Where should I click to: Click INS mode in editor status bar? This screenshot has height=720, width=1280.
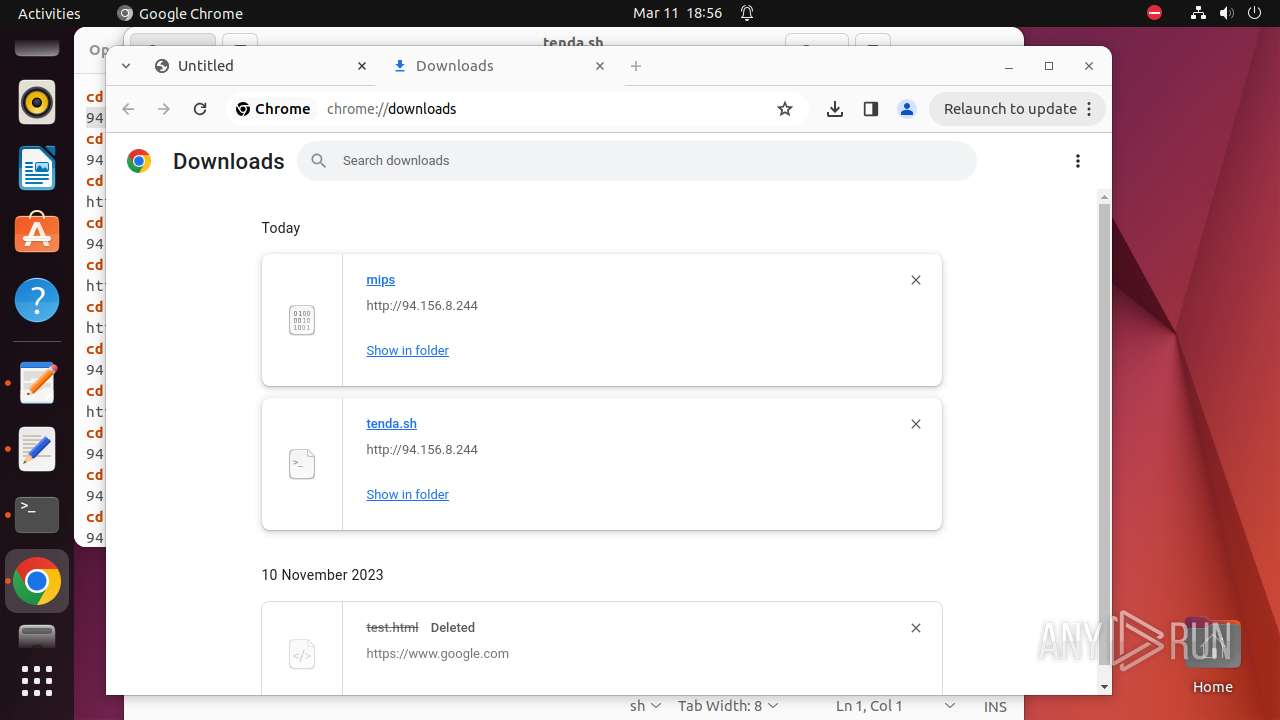[x=995, y=706]
